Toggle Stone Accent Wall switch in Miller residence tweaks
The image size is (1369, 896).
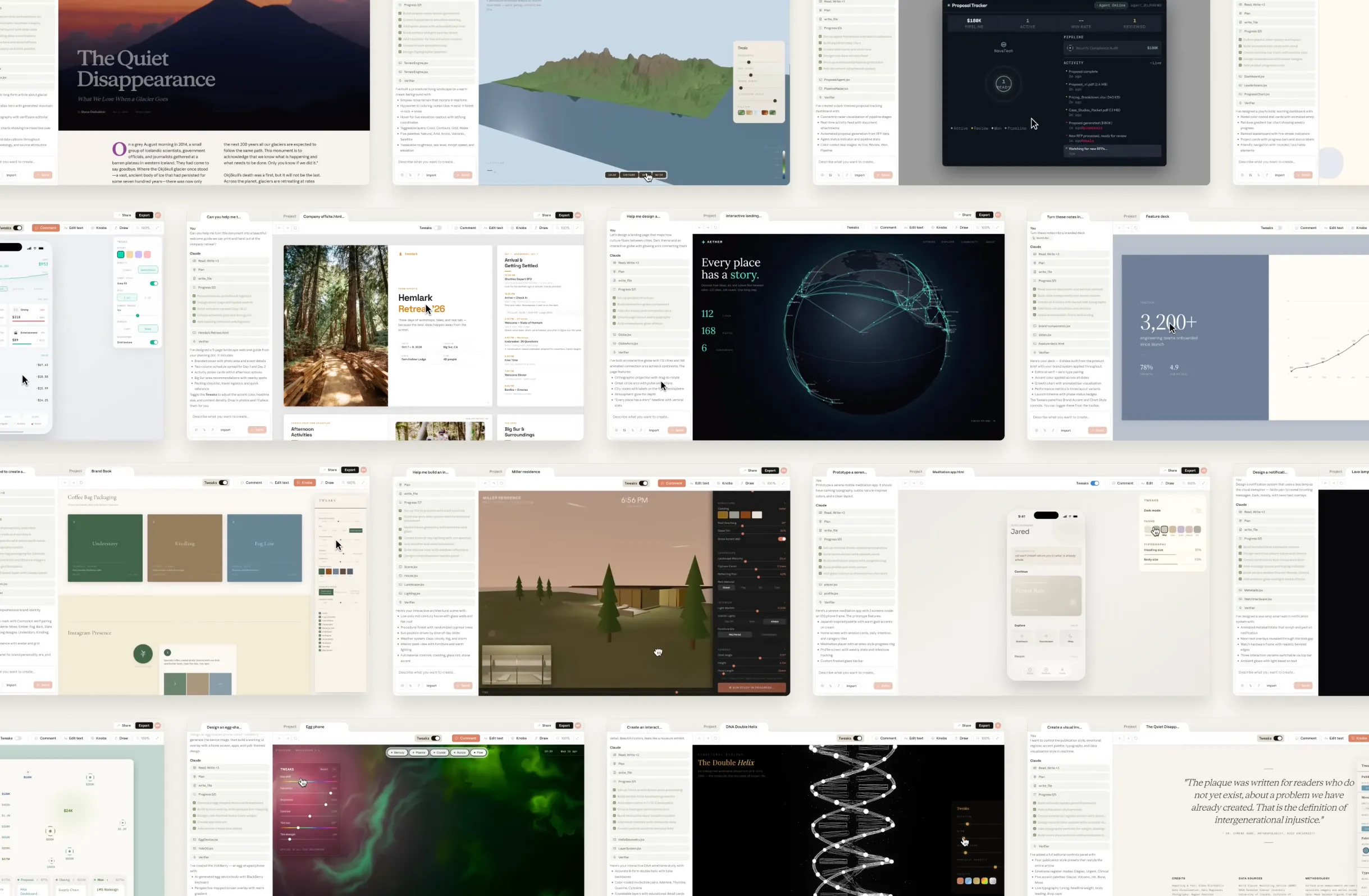(x=782, y=539)
